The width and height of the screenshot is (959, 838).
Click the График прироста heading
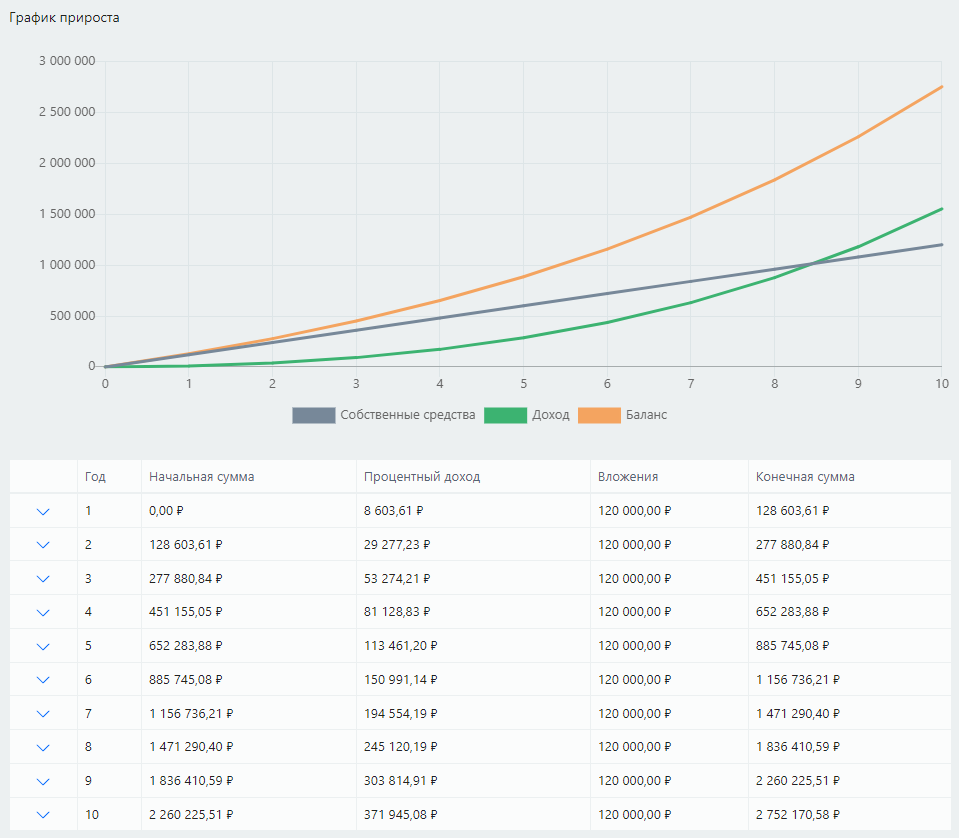(x=64, y=18)
